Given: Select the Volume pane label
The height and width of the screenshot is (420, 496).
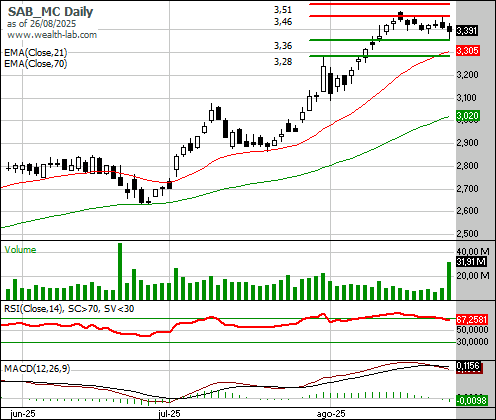Looking at the screenshot, I should point(20,250).
